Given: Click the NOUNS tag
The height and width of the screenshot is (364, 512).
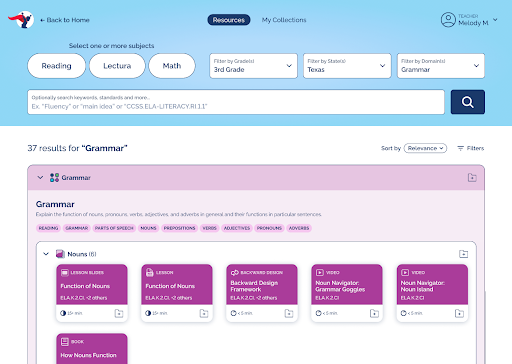Looking at the screenshot, I should click(x=148, y=228).
